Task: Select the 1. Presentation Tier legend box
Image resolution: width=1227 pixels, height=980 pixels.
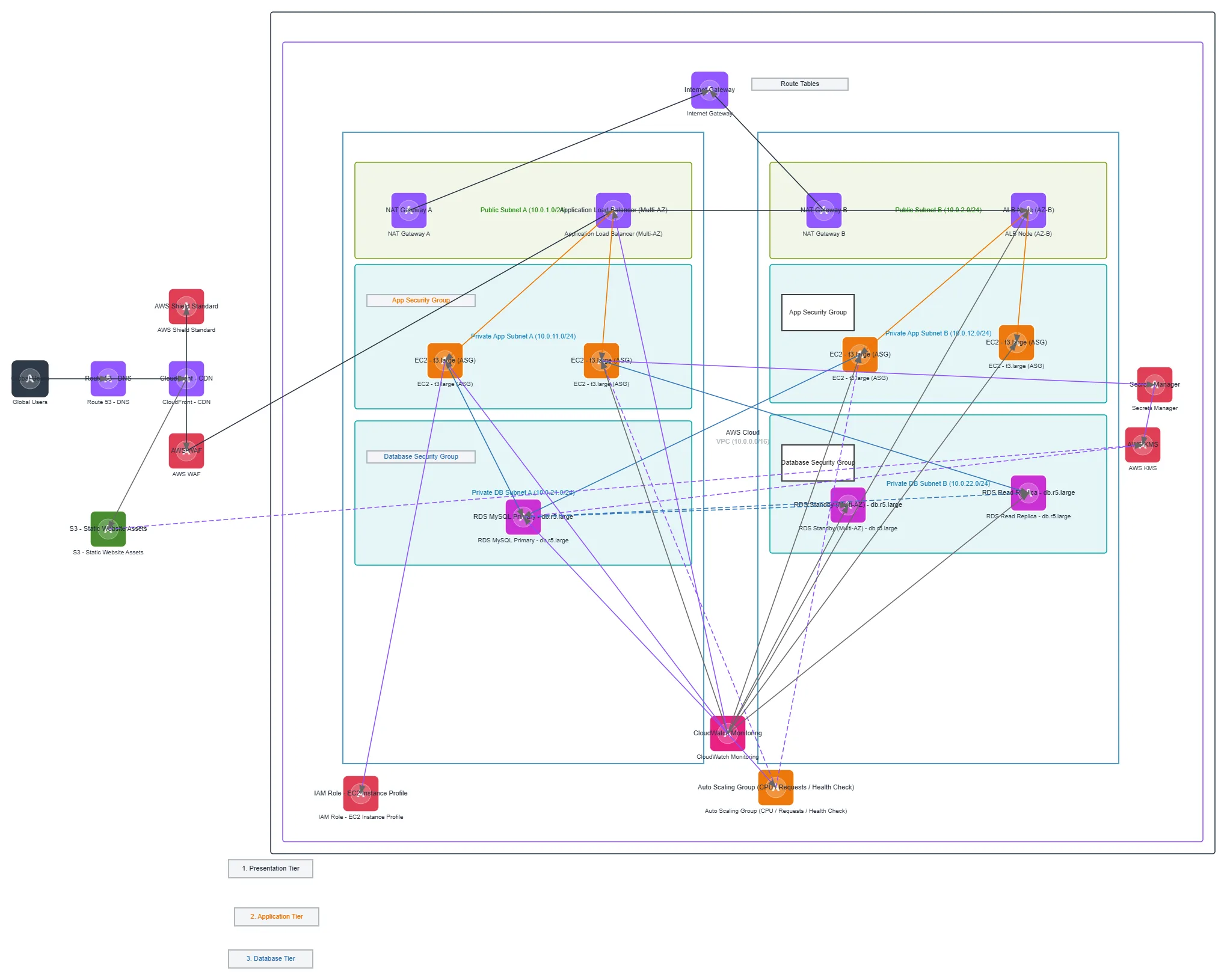Action: [x=271, y=869]
